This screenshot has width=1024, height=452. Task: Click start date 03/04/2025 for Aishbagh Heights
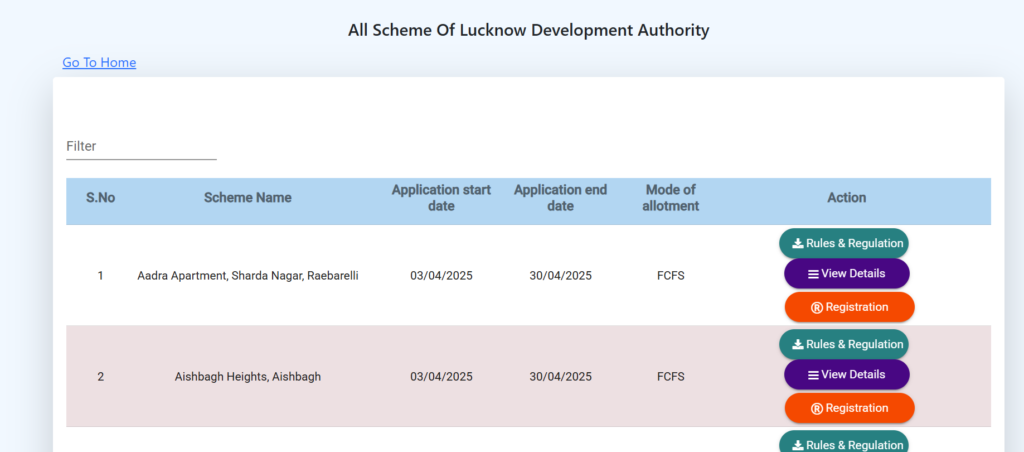tap(441, 377)
